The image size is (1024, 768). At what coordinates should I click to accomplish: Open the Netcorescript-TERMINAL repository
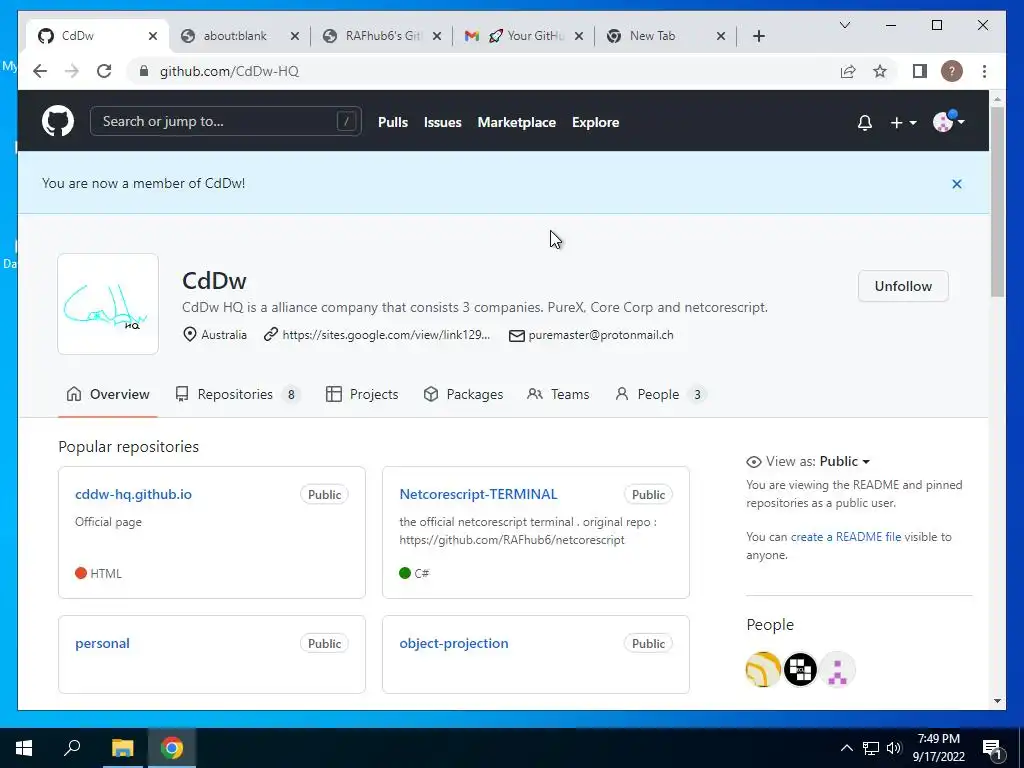tap(478, 494)
